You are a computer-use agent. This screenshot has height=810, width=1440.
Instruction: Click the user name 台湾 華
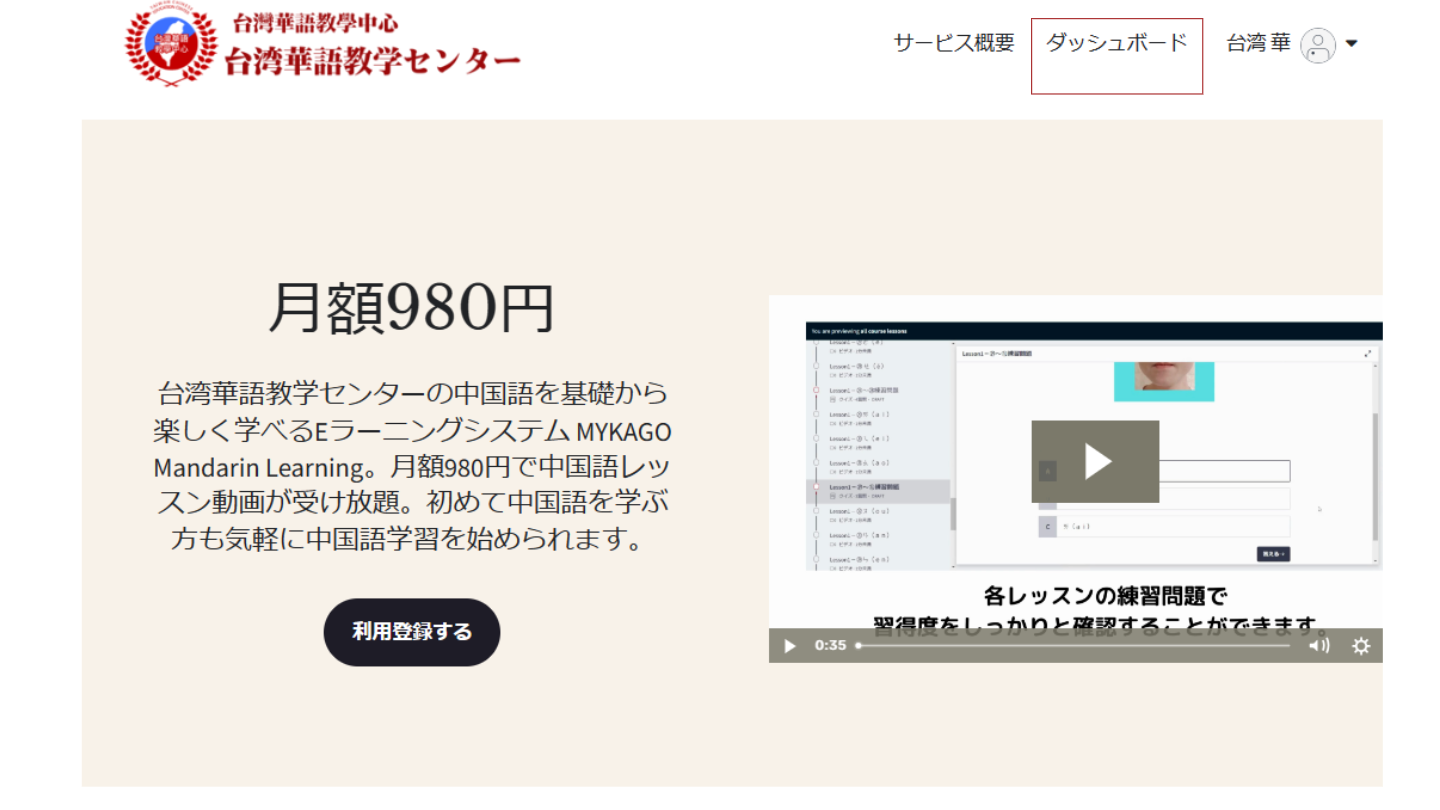(x=1258, y=43)
